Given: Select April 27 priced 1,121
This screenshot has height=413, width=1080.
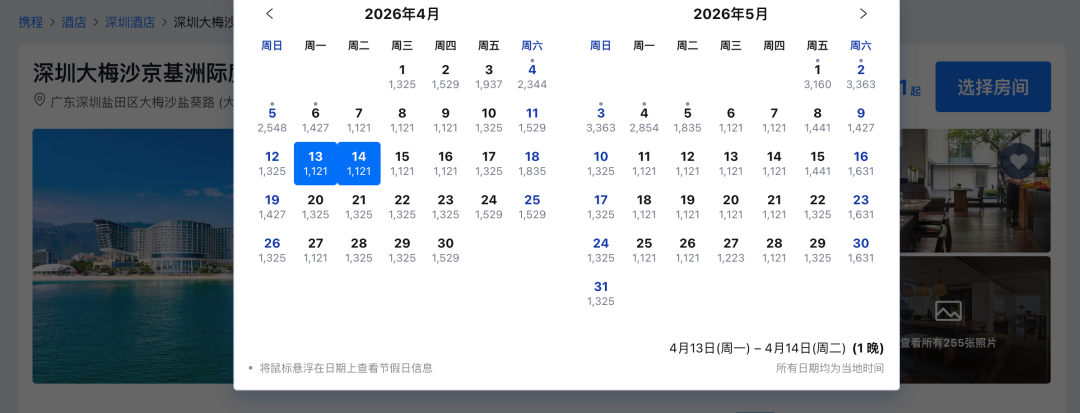Looking at the screenshot, I should 315,250.
